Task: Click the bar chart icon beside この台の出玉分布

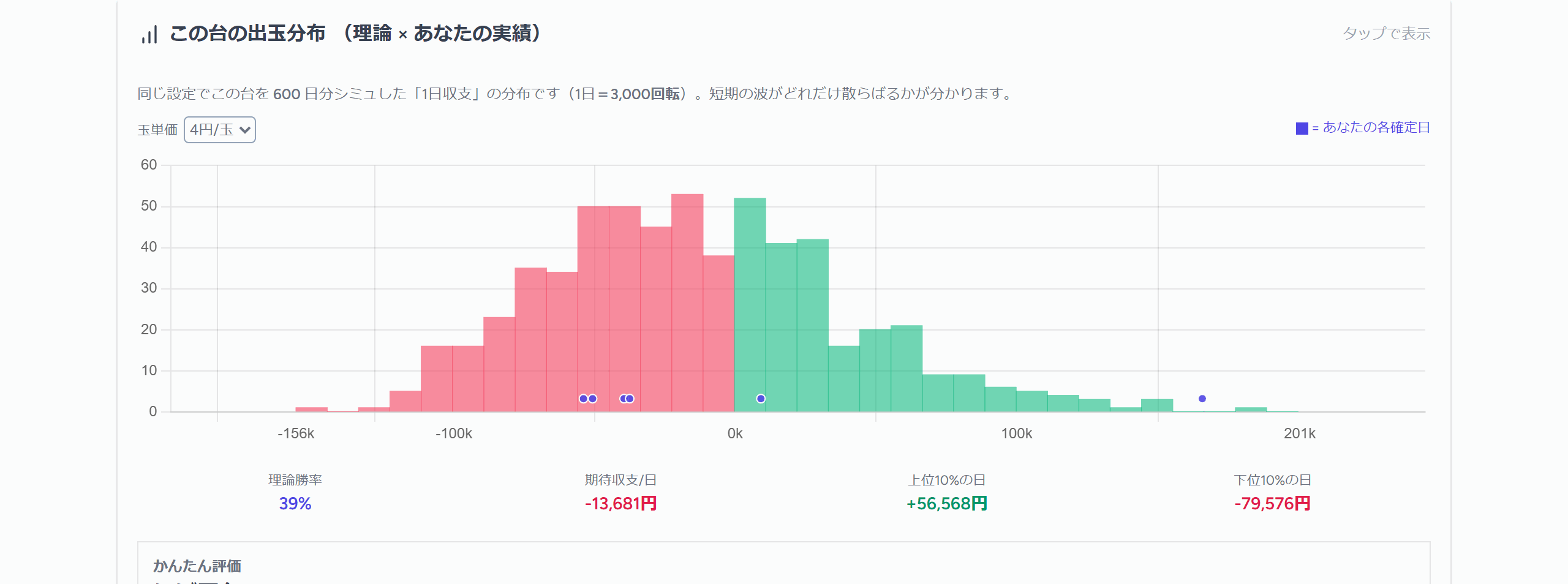Action: point(149,34)
